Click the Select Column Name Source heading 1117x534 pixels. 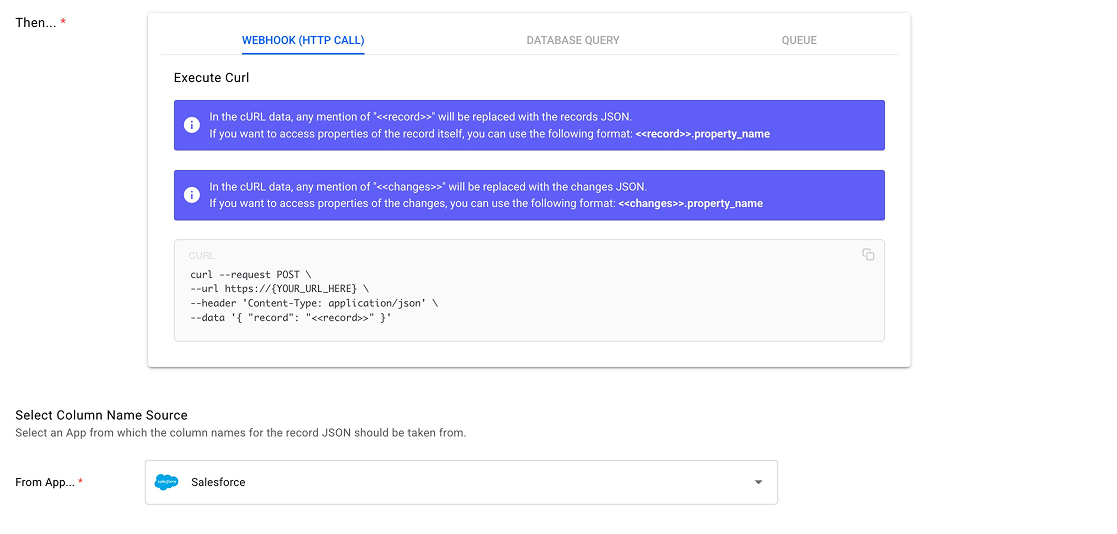coord(101,415)
